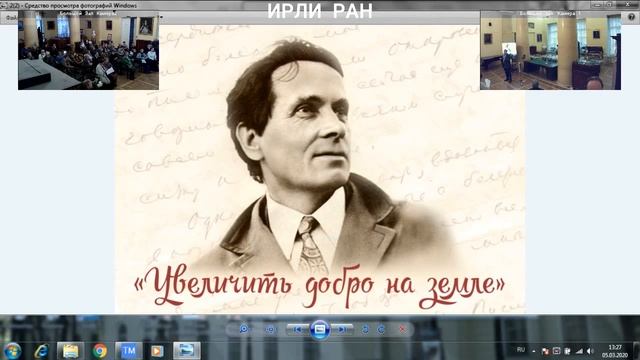Go to the previous photo
The image size is (640, 360).
(x=298, y=329)
